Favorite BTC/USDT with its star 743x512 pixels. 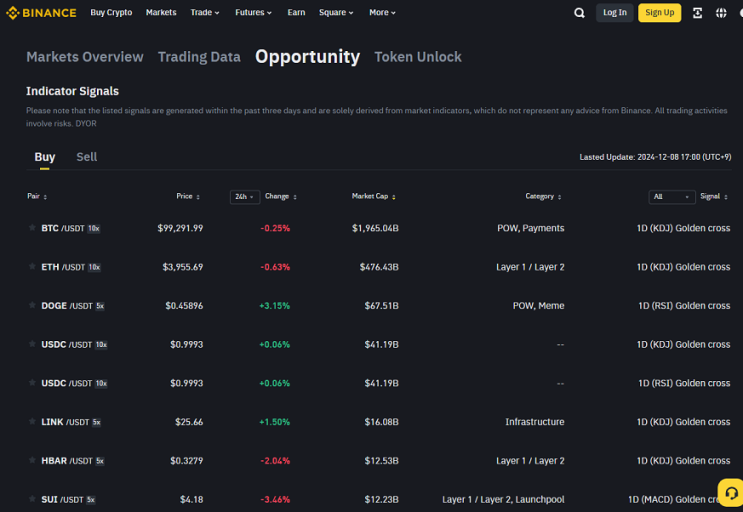[32, 228]
